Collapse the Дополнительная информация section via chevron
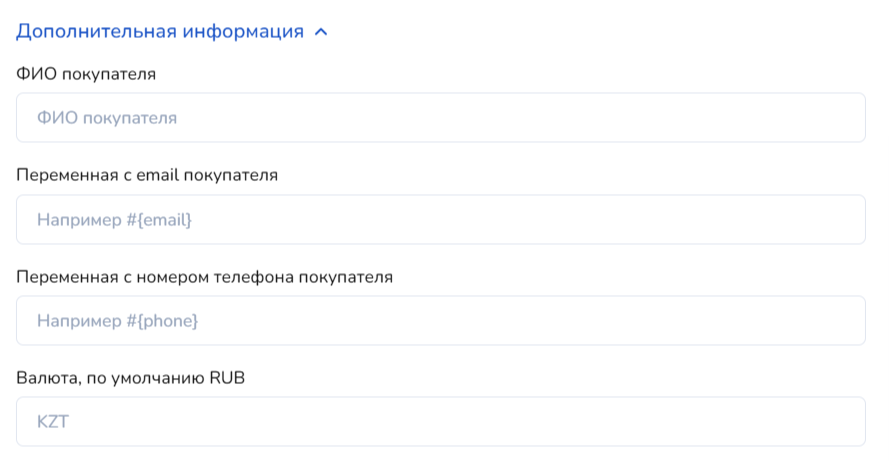The width and height of the screenshot is (889, 461). (321, 32)
